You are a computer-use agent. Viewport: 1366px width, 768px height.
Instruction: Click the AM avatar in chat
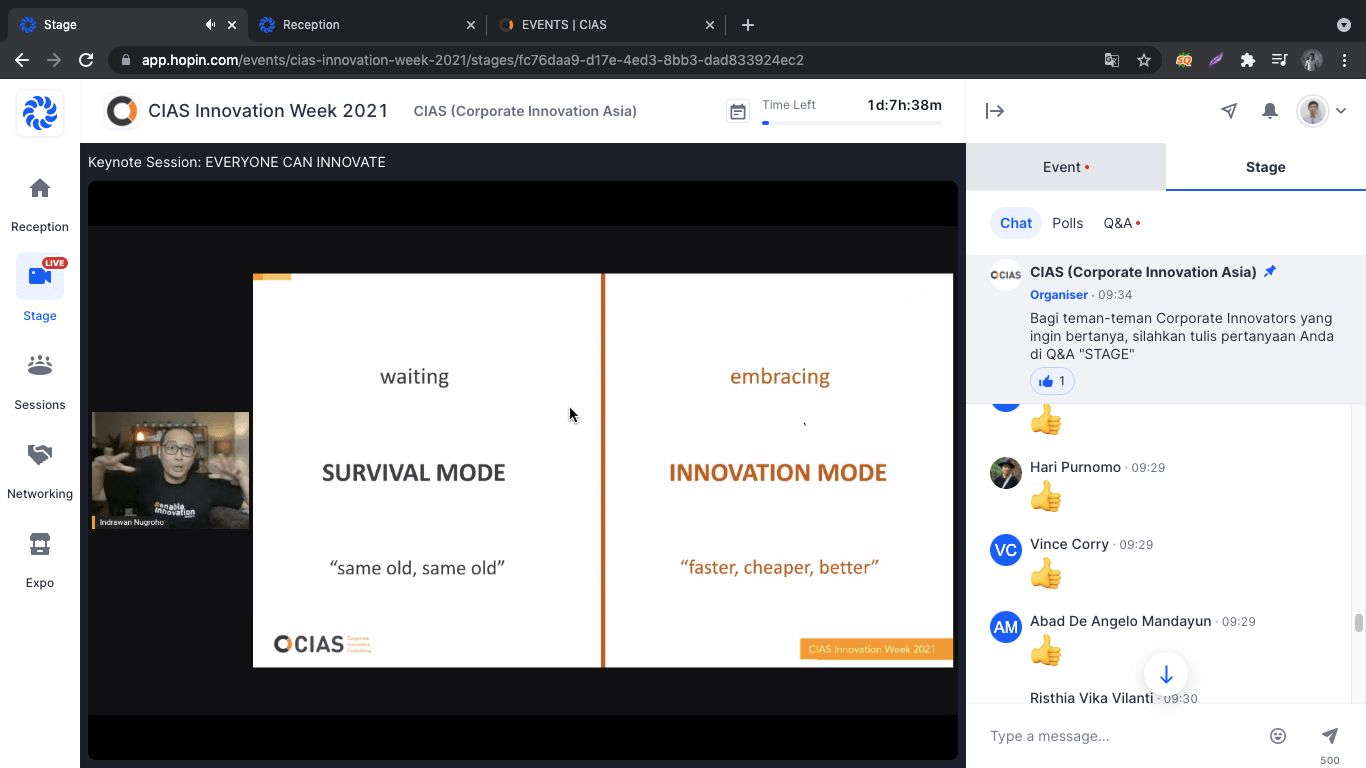(1006, 627)
